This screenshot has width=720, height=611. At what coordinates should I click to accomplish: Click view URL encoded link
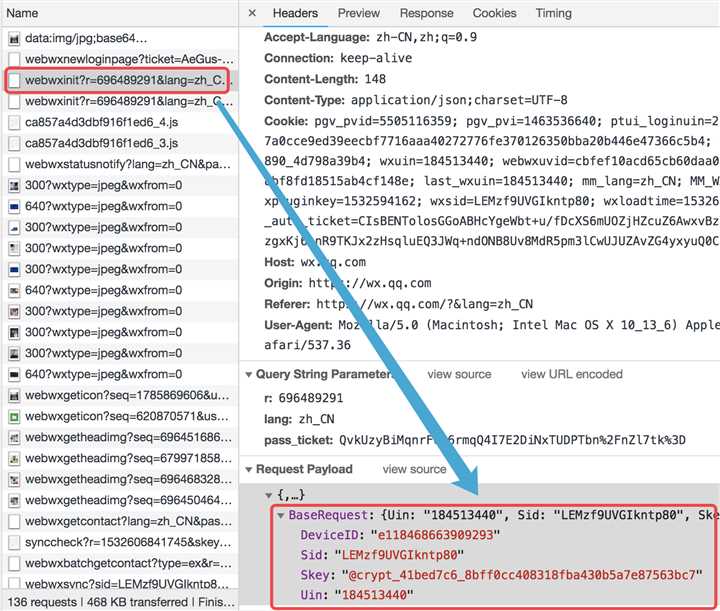572,375
